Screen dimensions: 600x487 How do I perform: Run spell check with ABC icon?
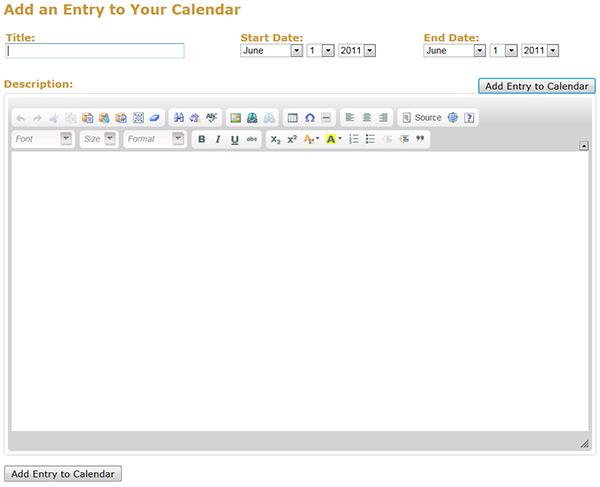212,117
